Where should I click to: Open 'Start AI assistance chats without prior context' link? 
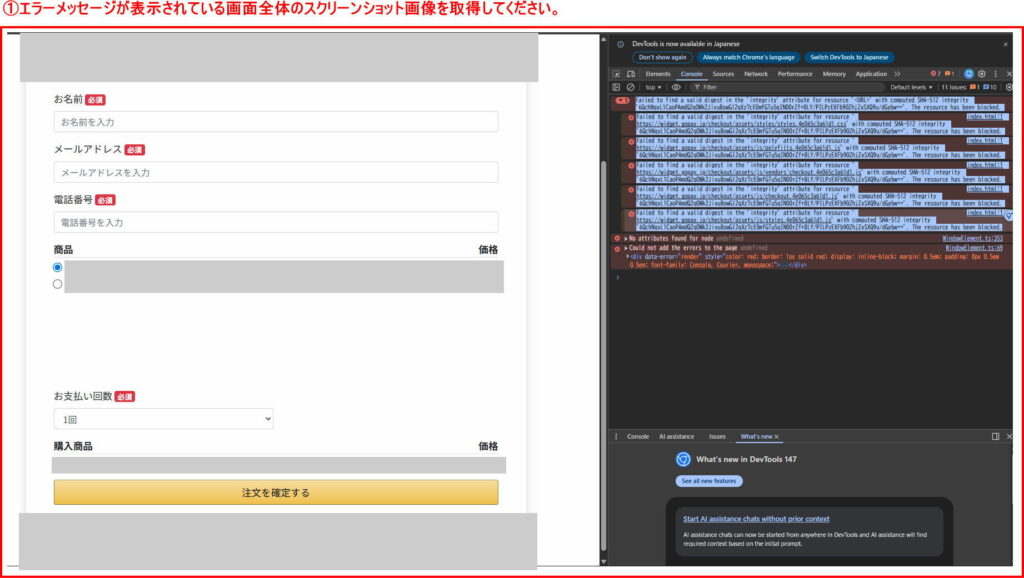coord(756,519)
